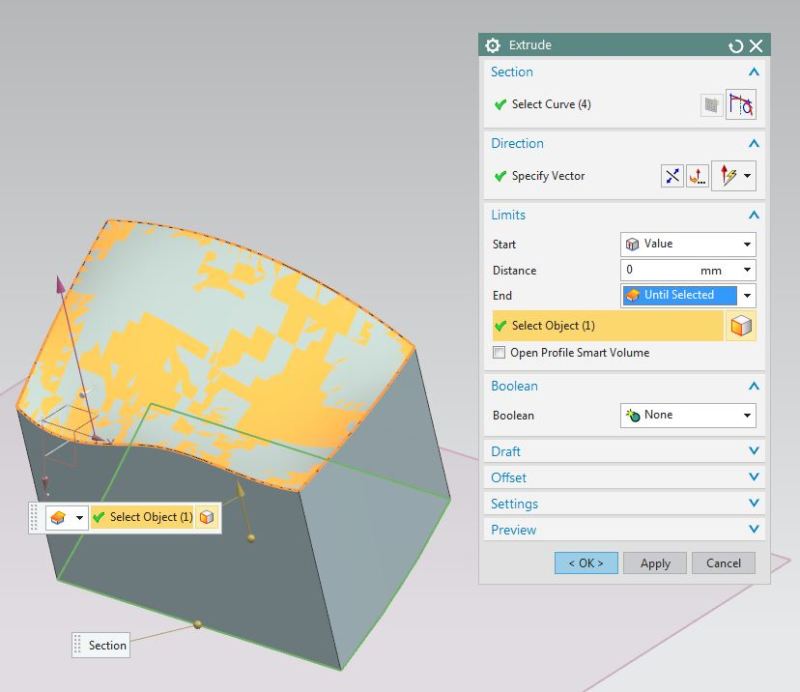Viewport: 800px width, 692px height.
Task: Open the Start limit Value dropdown
Action: [x=688, y=244]
